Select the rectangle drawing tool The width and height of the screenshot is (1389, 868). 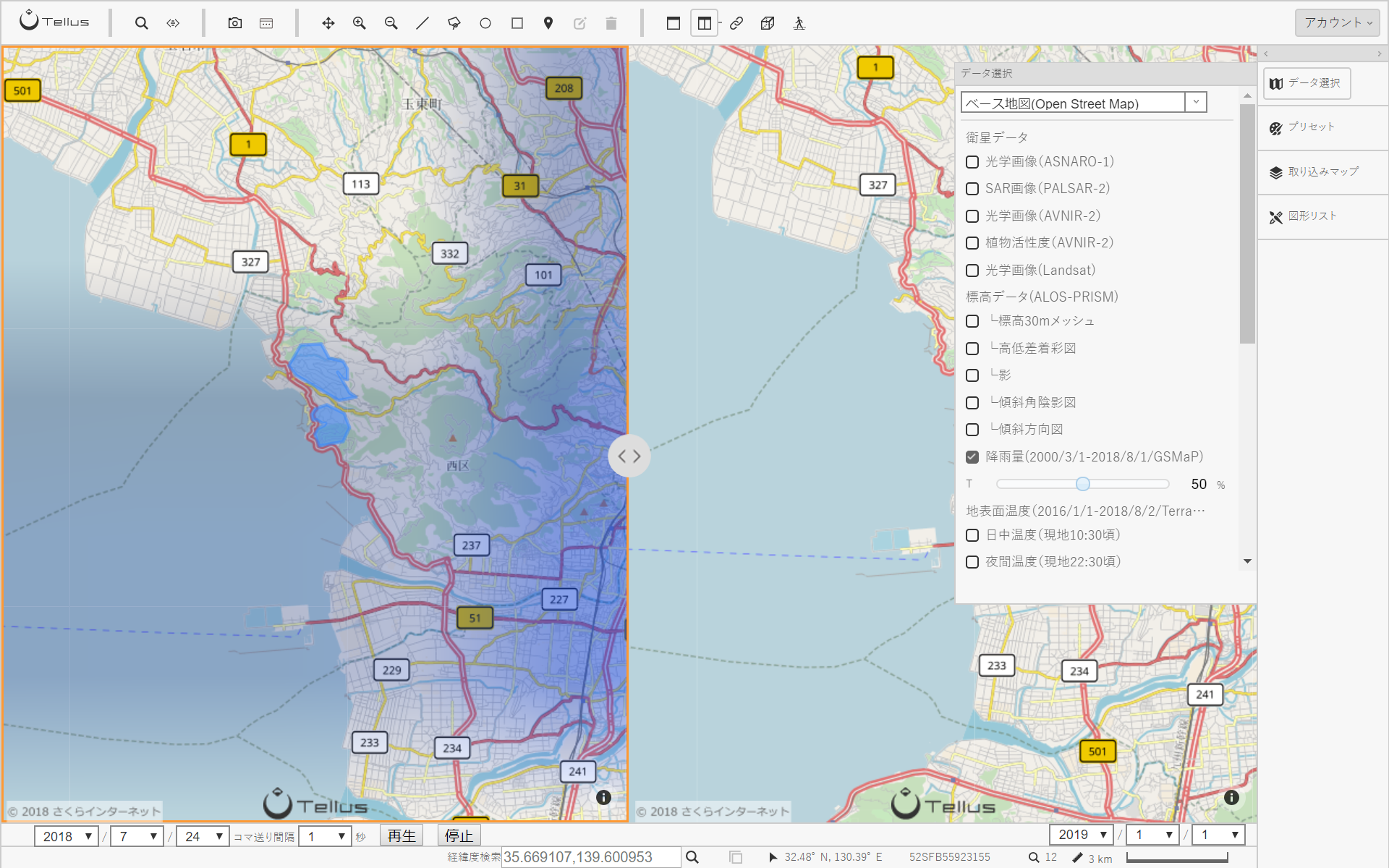(x=517, y=23)
